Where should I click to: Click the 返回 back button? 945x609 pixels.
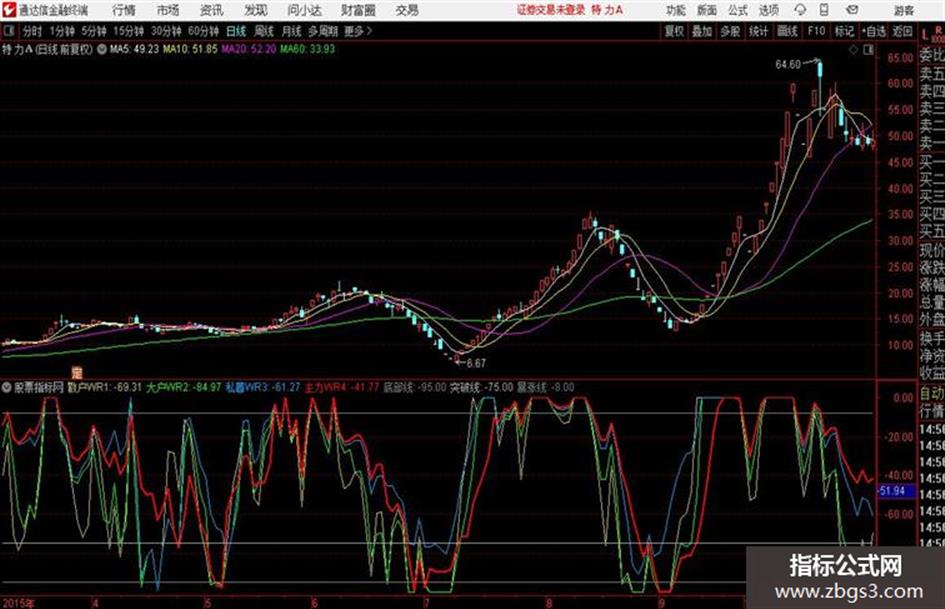coord(902,31)
